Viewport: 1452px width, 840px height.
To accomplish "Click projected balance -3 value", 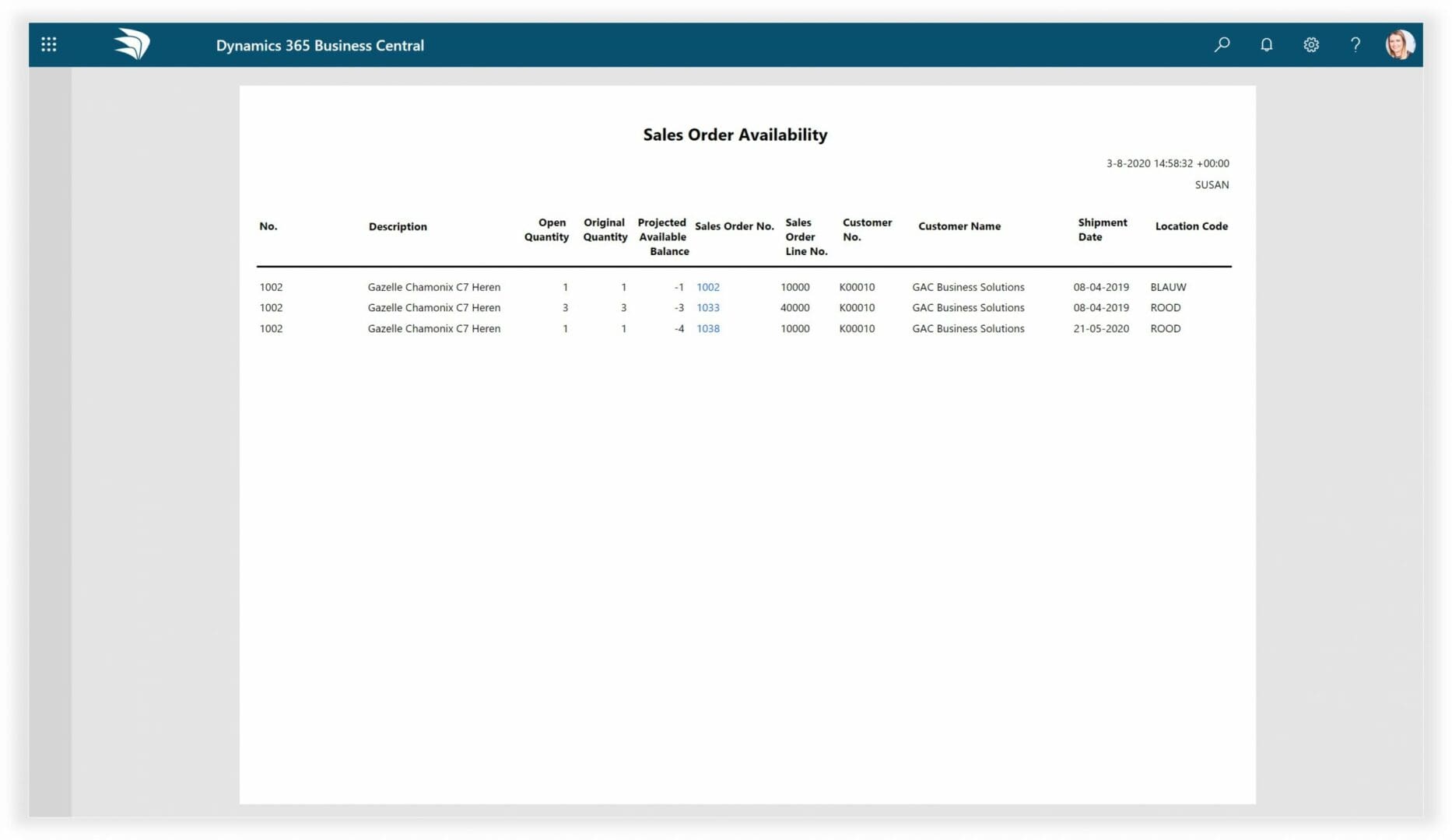I will pos(679,307).
